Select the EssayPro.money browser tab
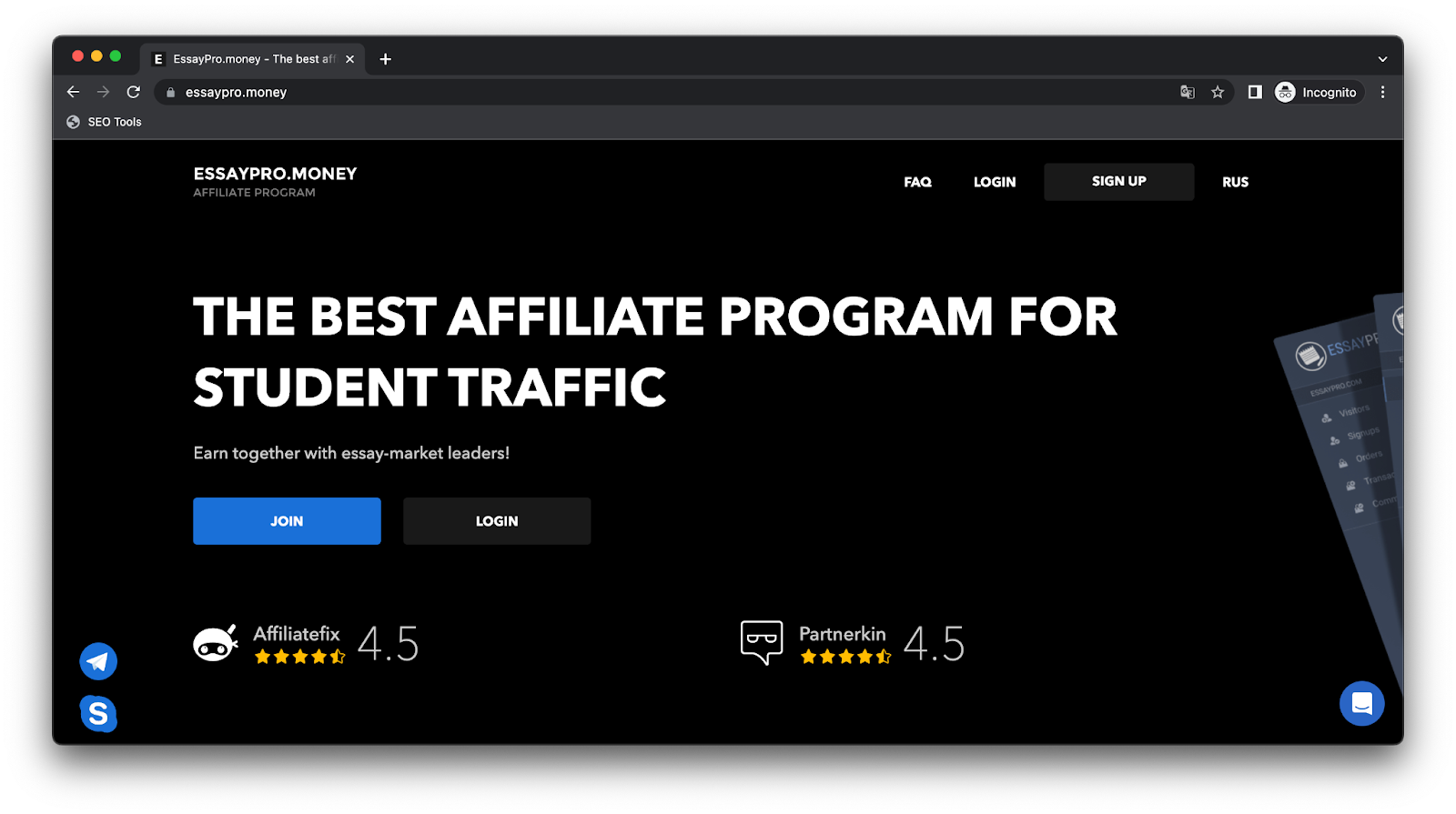Viewport: 1456px width, 814px height. point(254,59)
